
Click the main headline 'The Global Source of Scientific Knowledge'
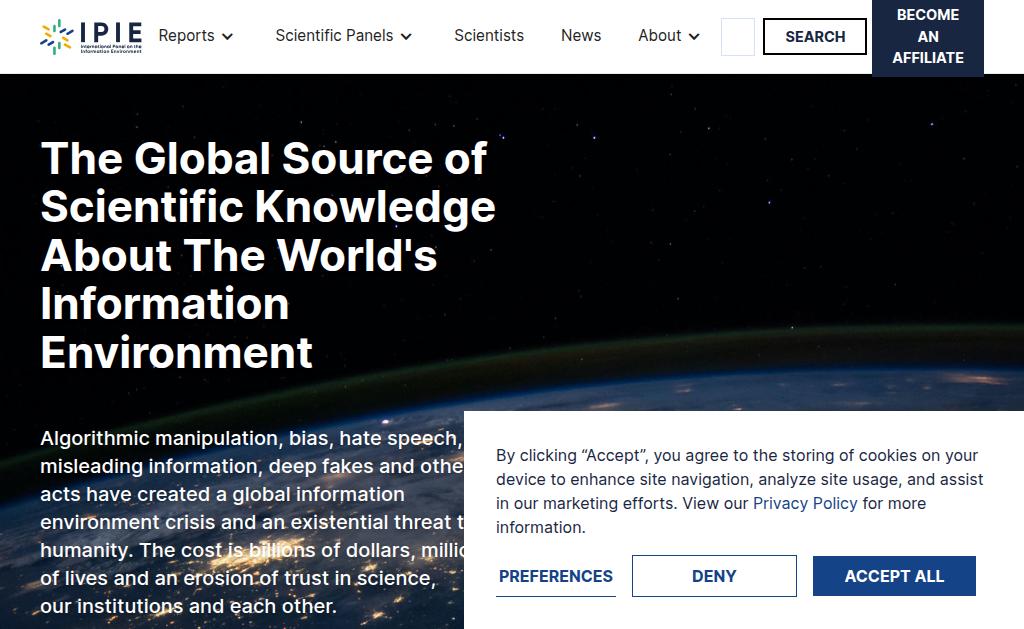(x=268, y=255)
